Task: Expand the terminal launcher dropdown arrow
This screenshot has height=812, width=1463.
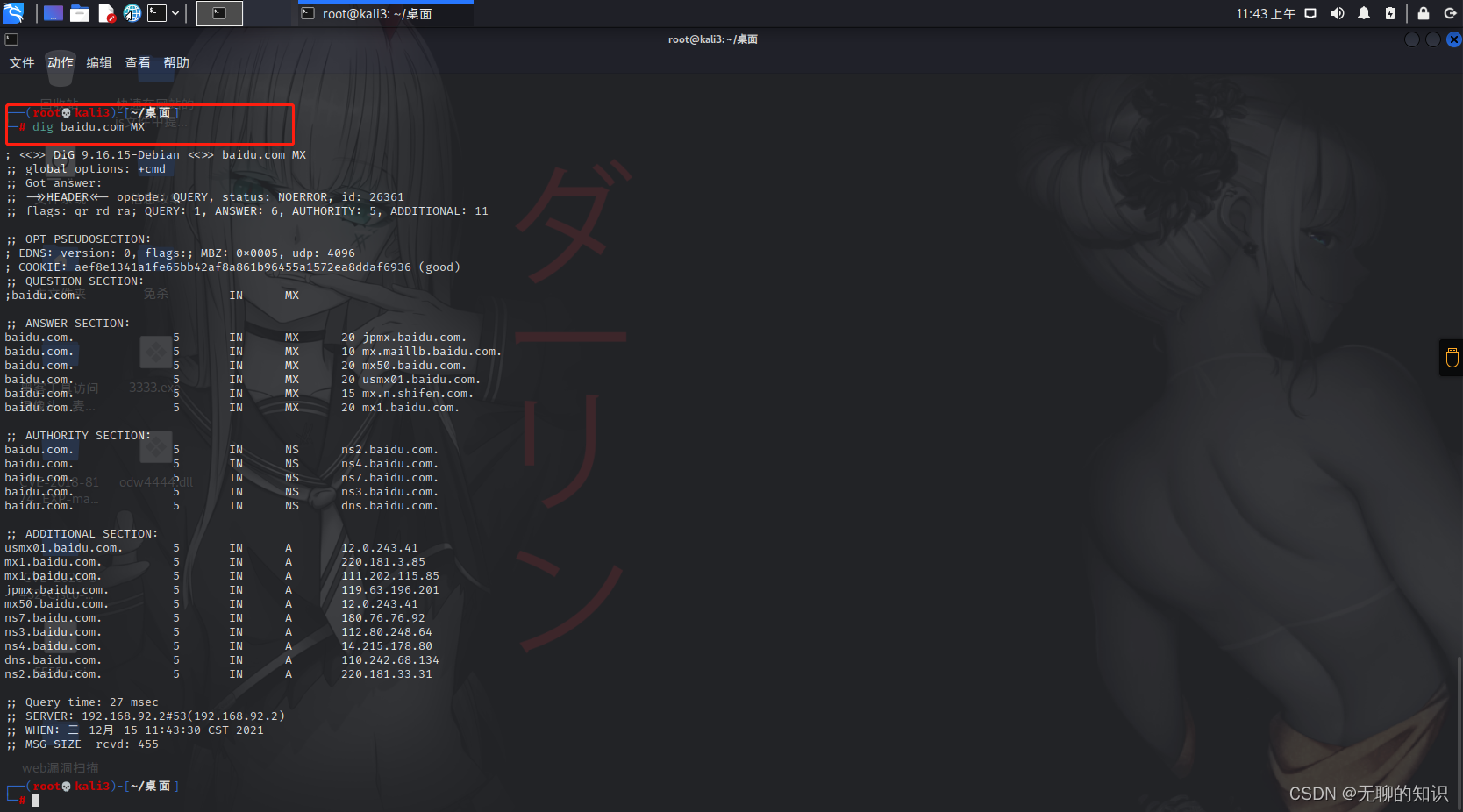Action: coord(175,13)
